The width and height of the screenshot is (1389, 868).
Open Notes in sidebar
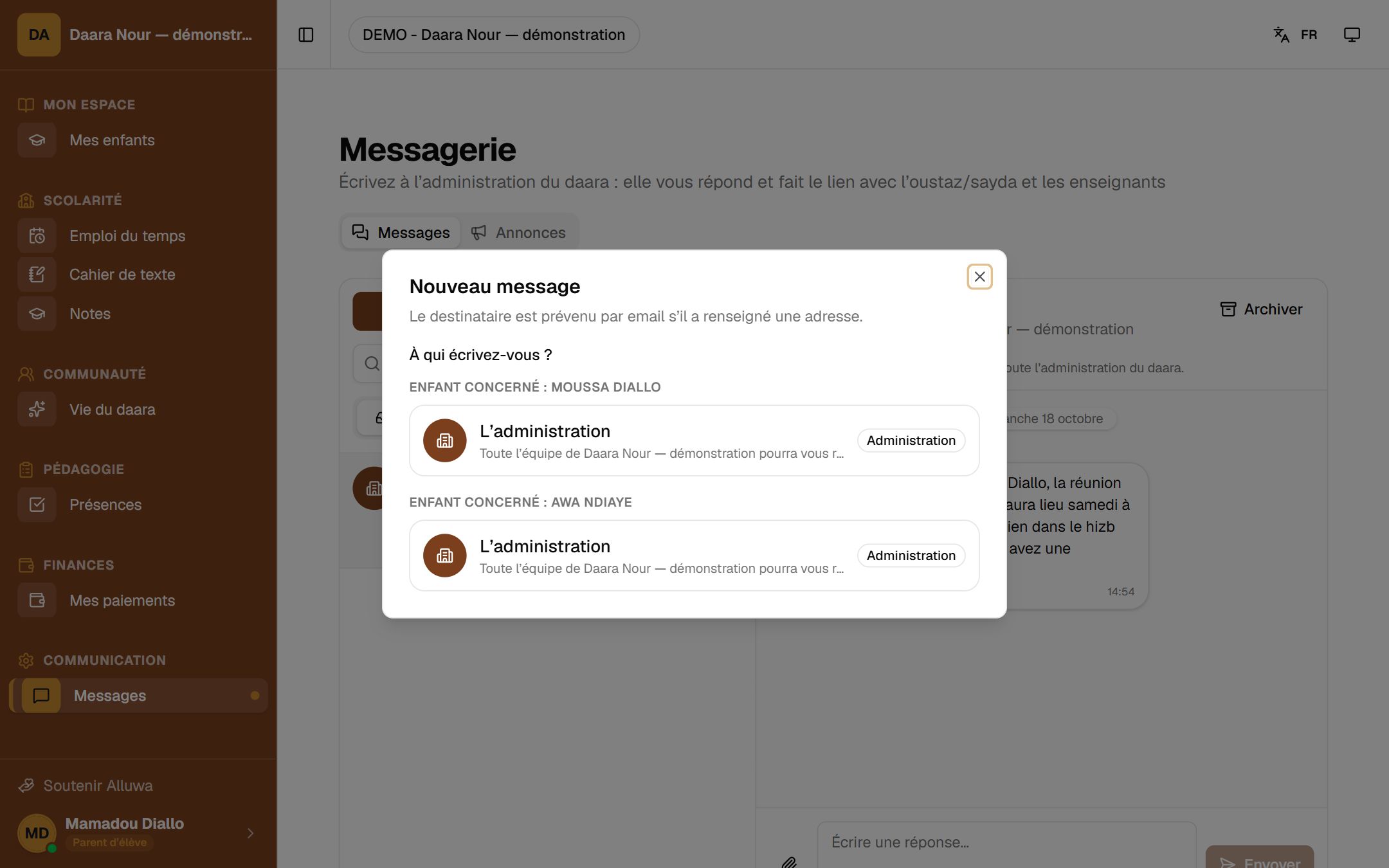coord(138,314)
